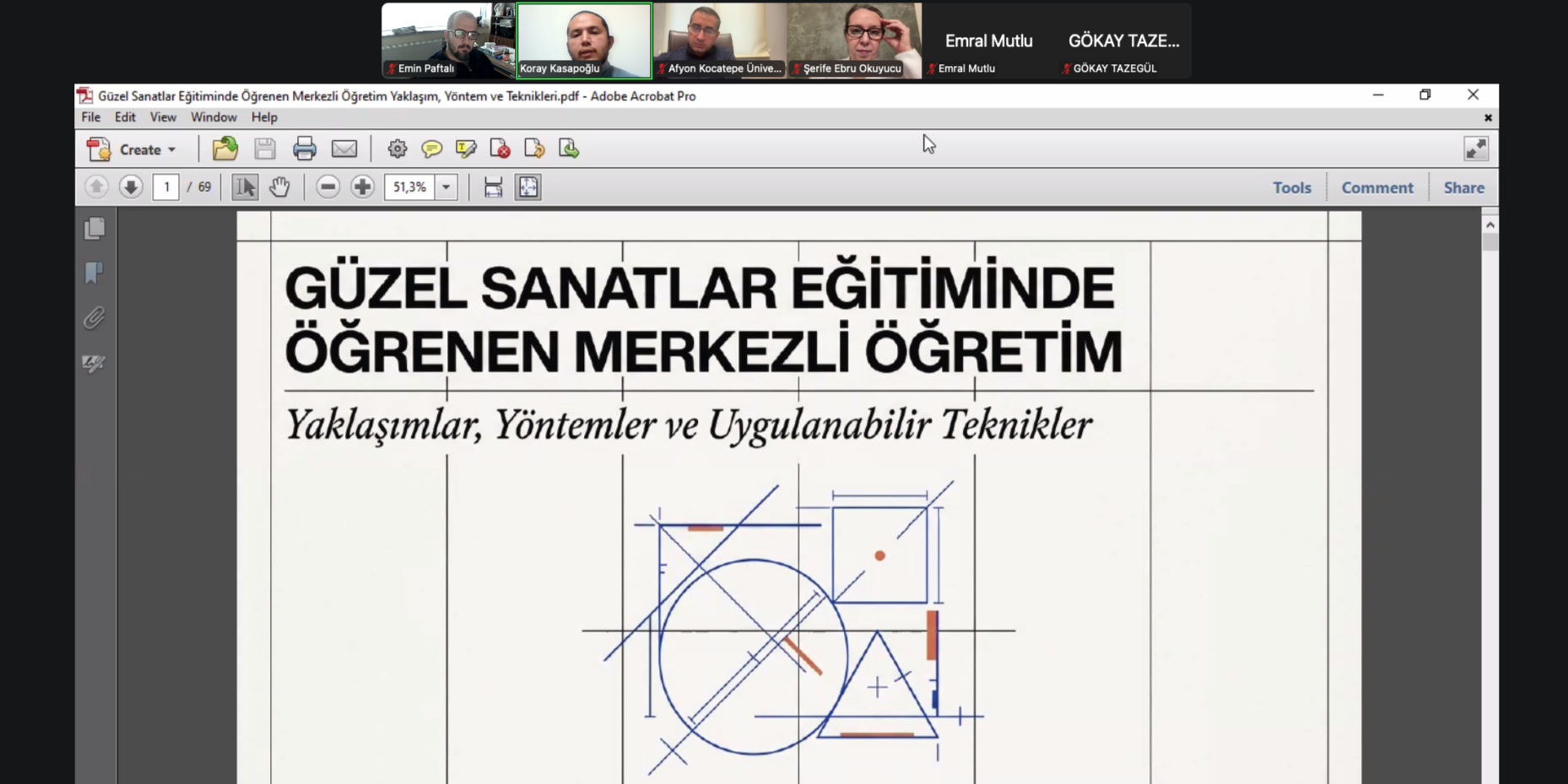Open the Attachments paperclip panel
The image size is (1568, 784).
tap(95, 318)
